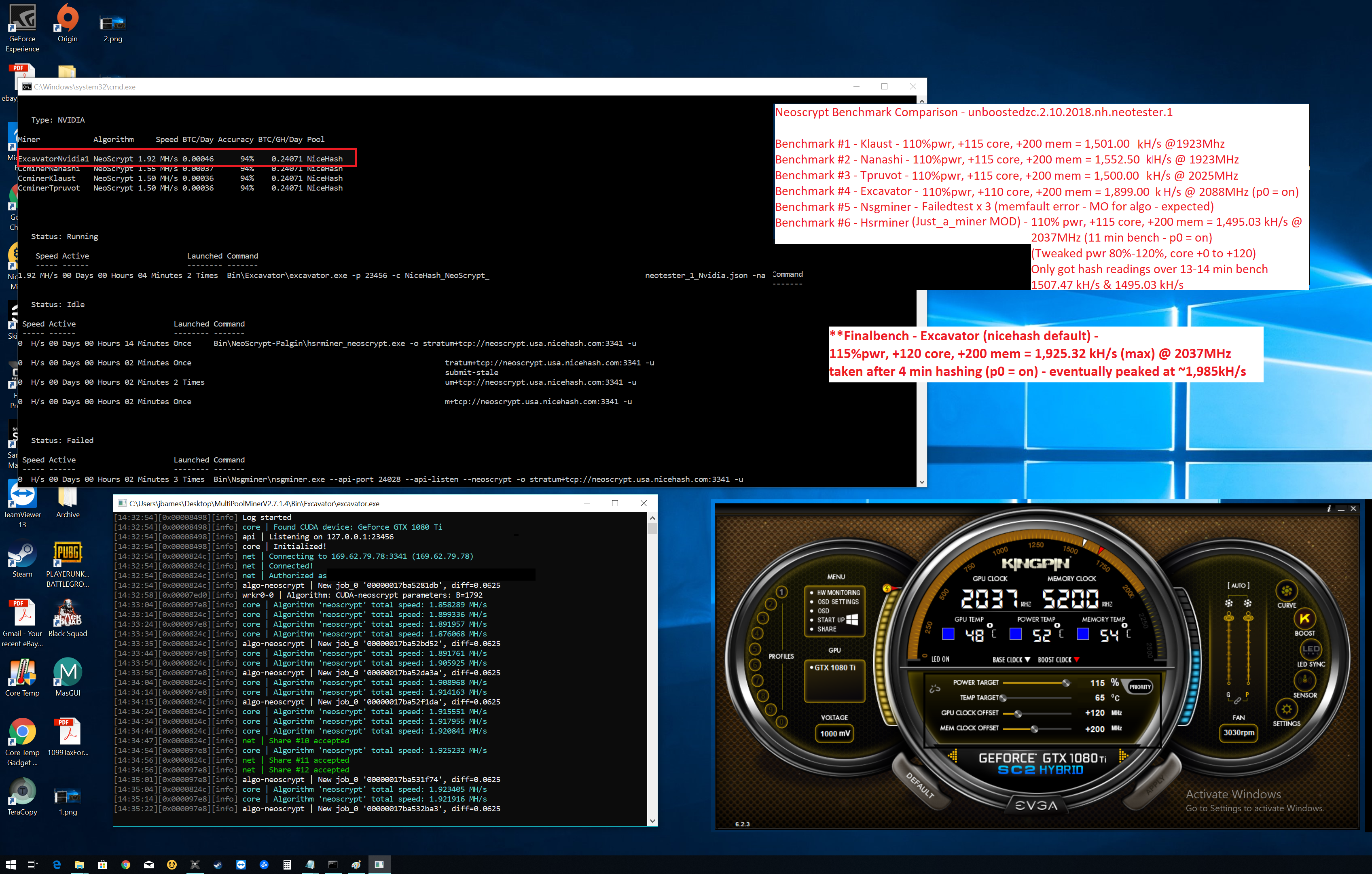
Task: Click the power/temp target link icon
Action: pyautogui.click(x=934, y=689)
